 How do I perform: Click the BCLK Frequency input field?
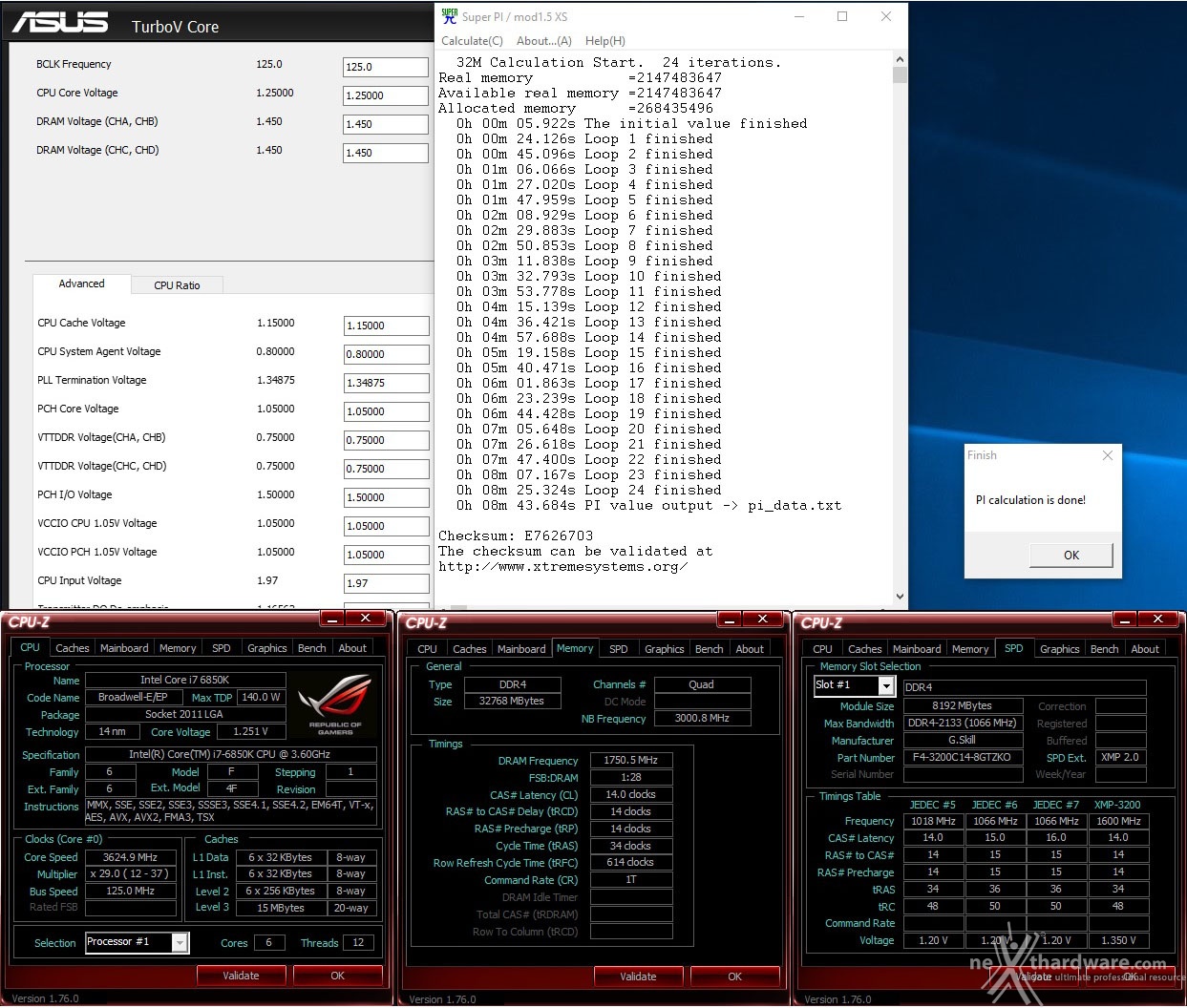point(386,67)
